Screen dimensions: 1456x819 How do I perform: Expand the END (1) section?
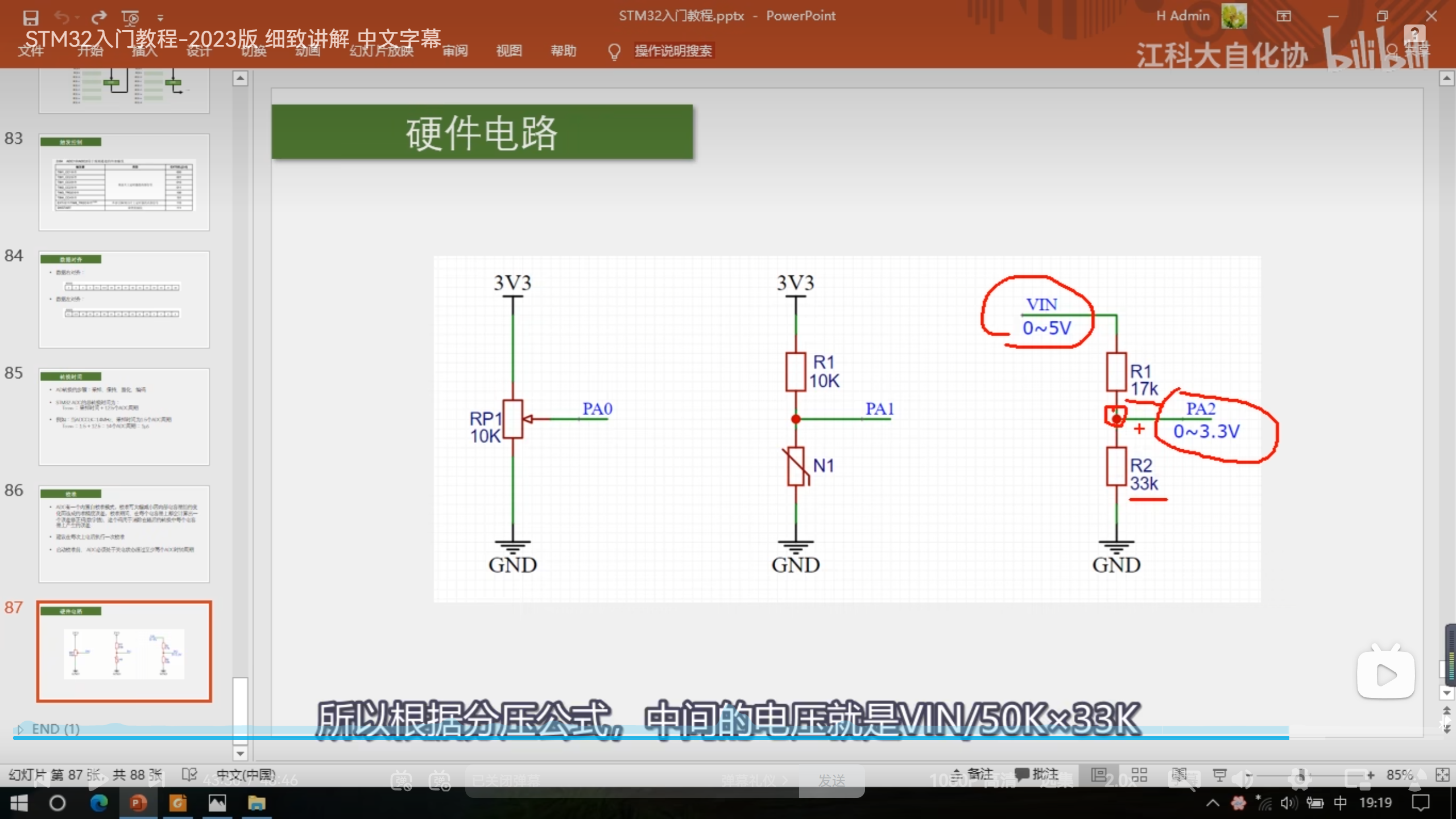[20, 729]
